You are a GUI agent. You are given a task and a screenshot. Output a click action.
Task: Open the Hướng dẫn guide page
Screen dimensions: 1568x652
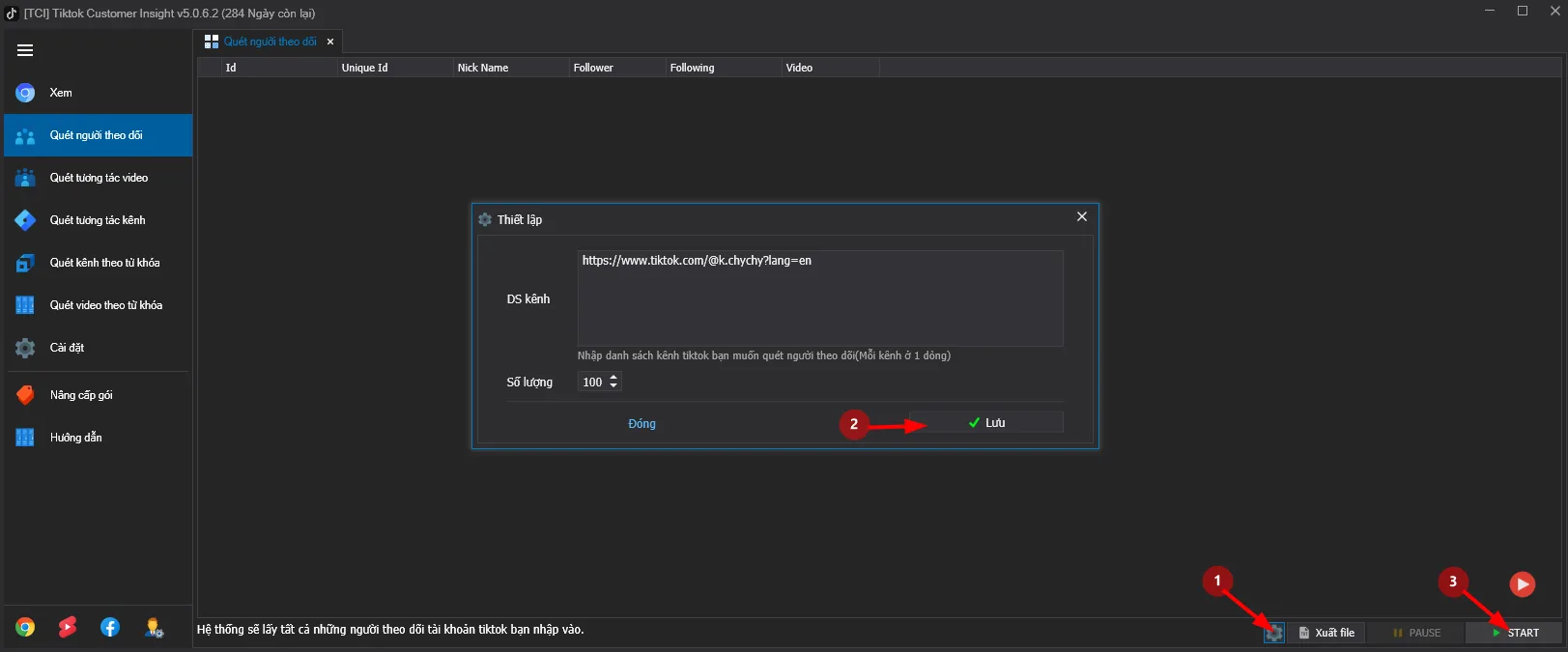click(98, 438)
